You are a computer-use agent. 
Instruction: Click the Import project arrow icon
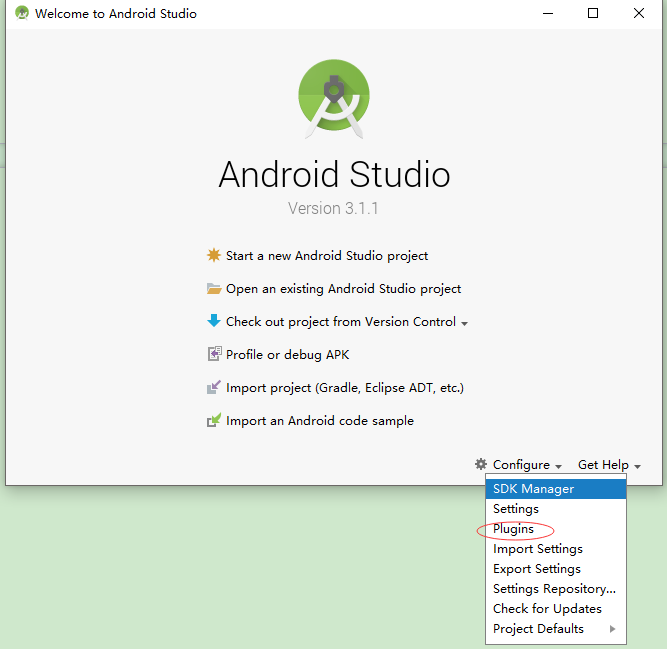pyautogui.click(x=214, y=387)
